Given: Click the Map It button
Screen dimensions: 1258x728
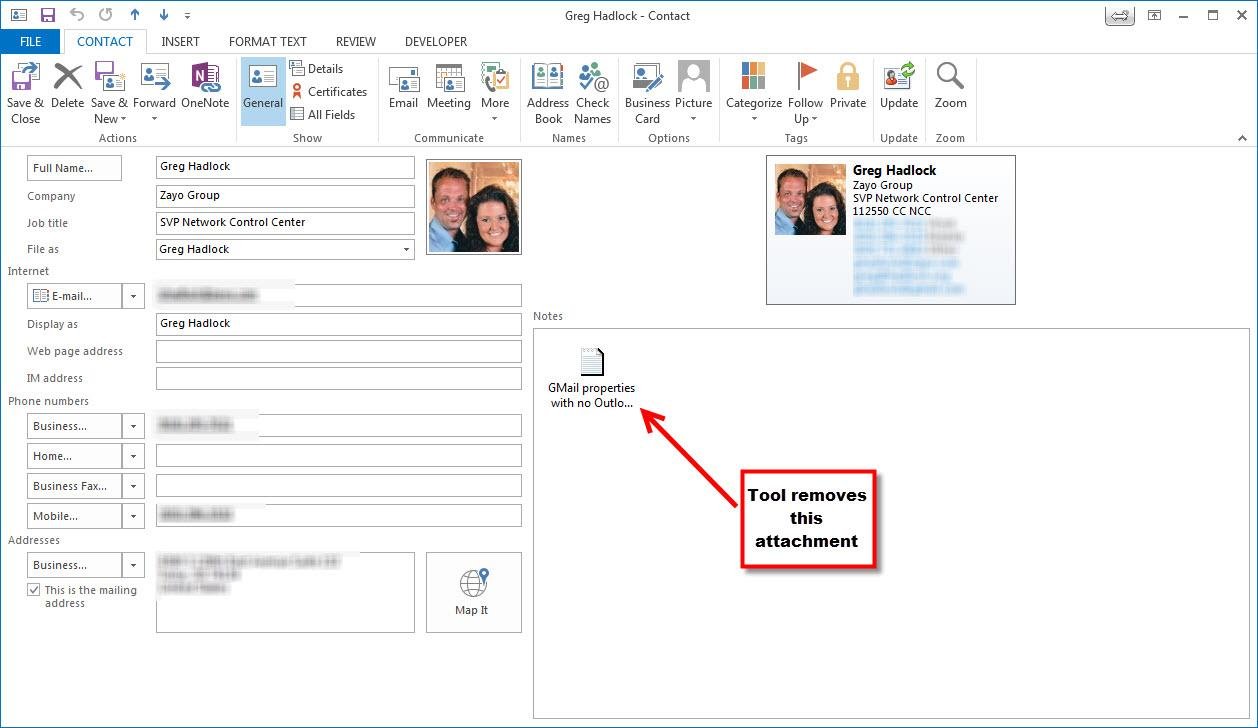Looking at the screenshot, I should [x=473, y=592].
